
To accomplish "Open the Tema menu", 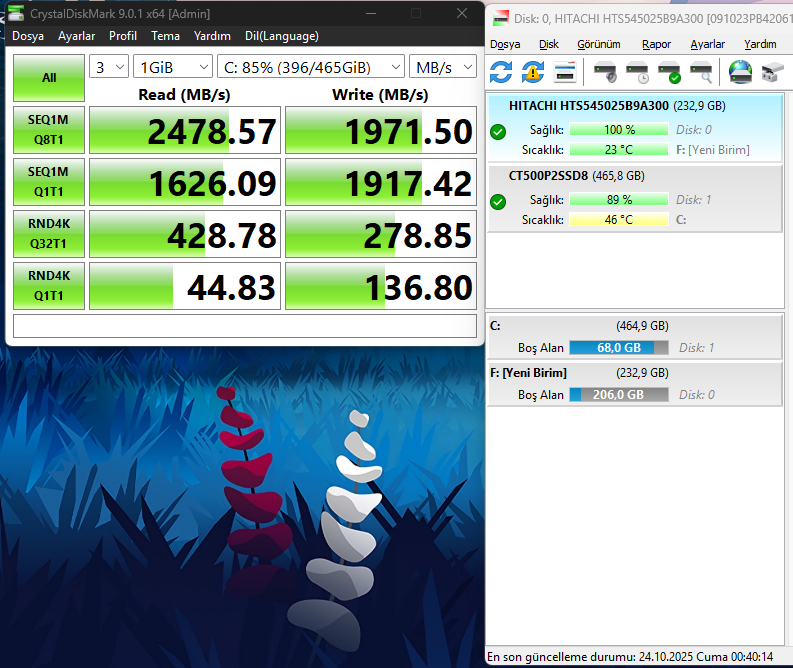I will [165, 36].
